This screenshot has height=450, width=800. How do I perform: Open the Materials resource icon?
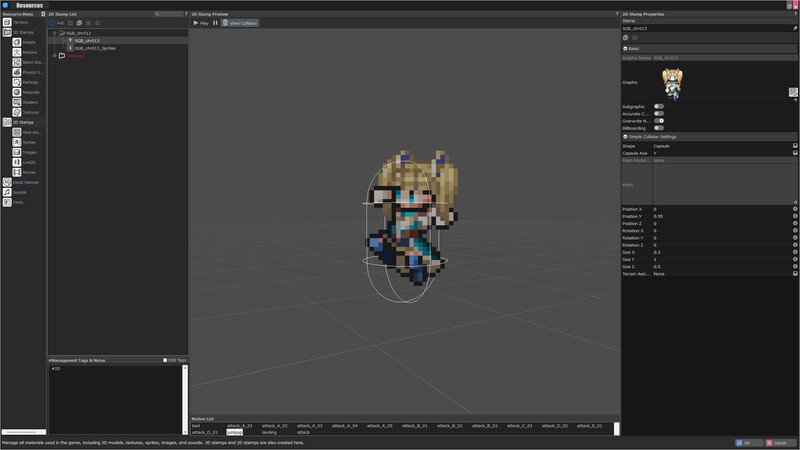coord(17,92)
